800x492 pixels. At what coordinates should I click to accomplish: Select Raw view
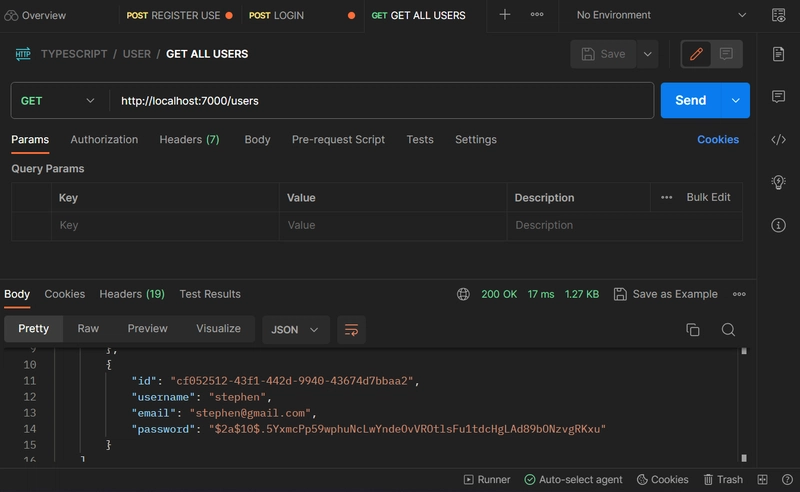tap(88, 329)
